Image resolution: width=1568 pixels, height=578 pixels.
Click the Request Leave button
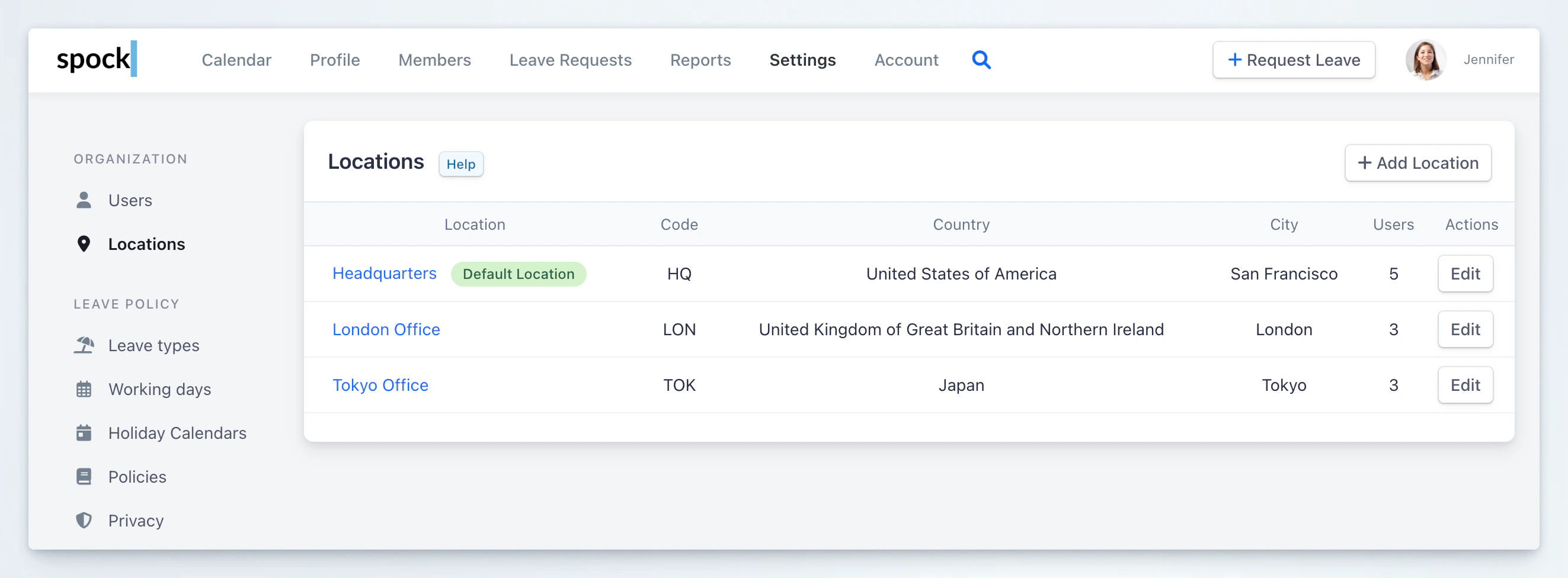pos(1294,60)
